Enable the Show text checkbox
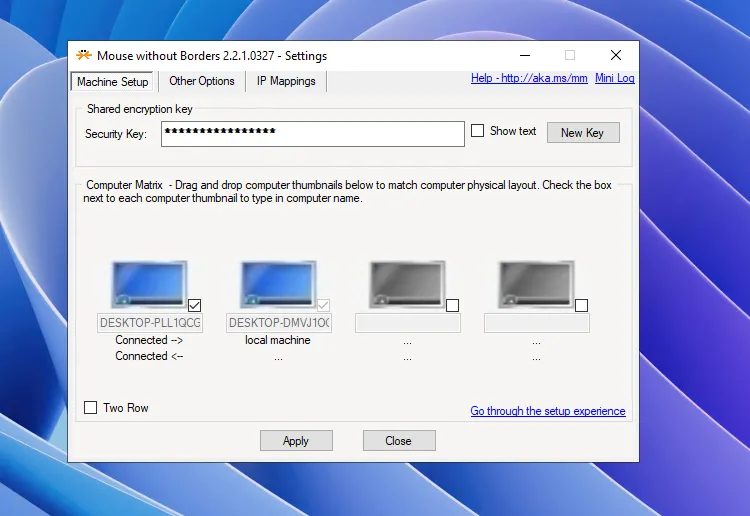Image resolution: width=750 pixels, height=516 pixels. (x=478, y=131)
